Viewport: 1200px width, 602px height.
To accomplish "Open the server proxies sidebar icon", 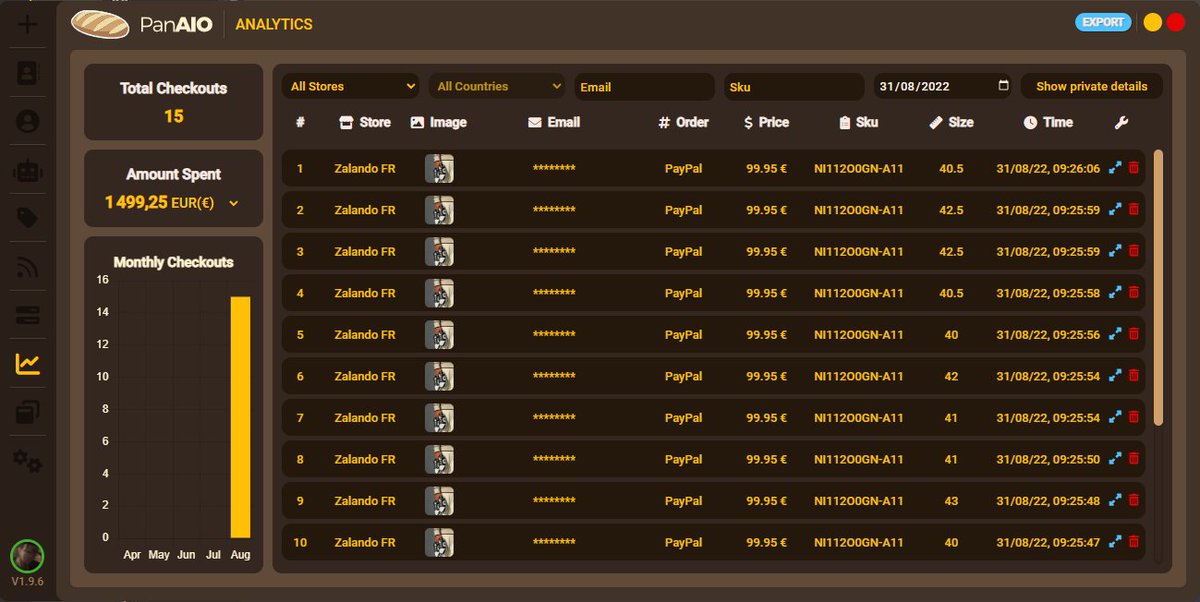I will [27, 316].
